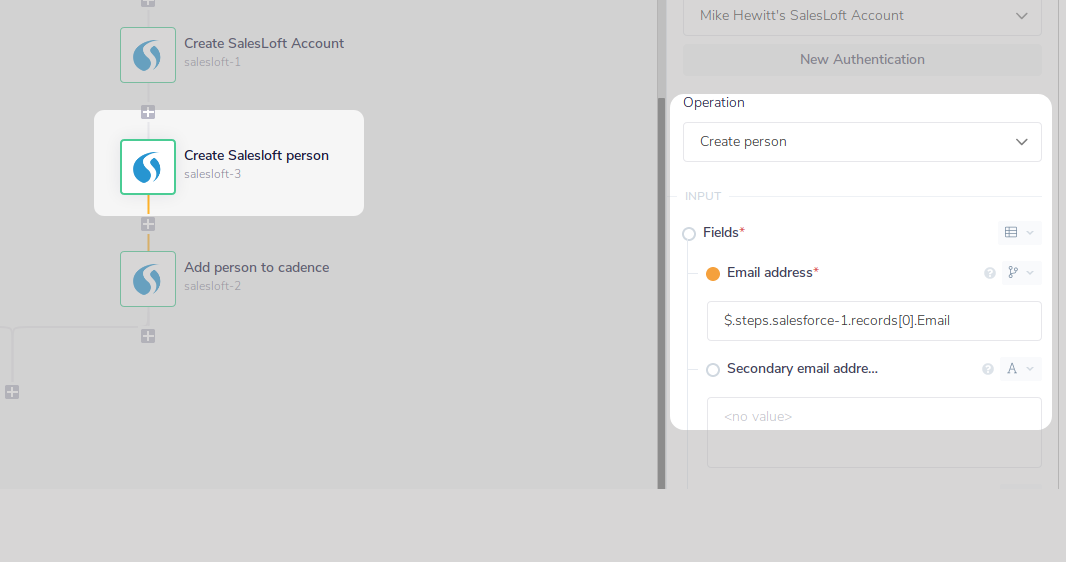This screenshot has height=562, width=1066.
Task: Show help for Secondary email address
Action: click(988, 369)
